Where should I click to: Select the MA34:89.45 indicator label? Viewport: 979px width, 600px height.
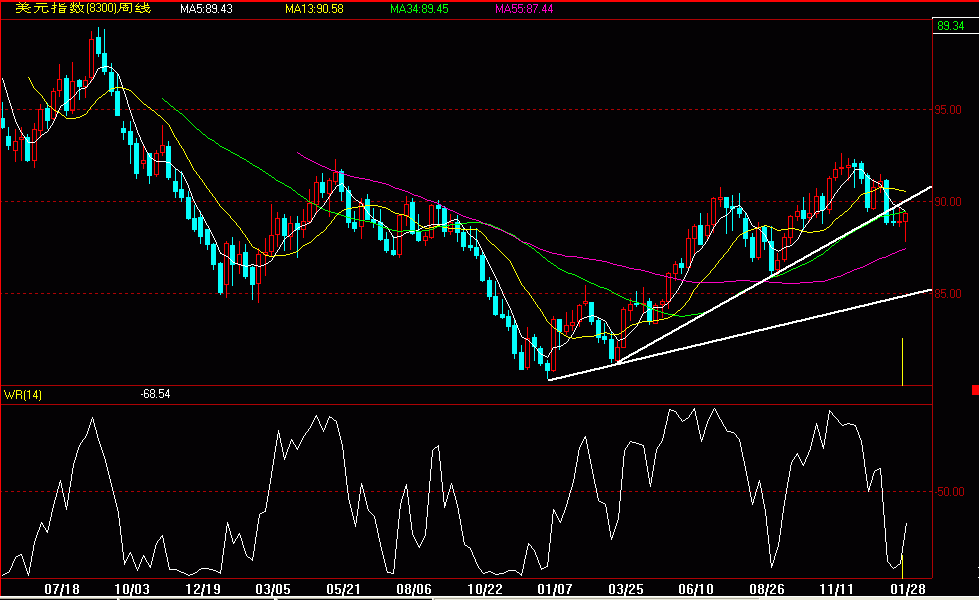[419, 9]
